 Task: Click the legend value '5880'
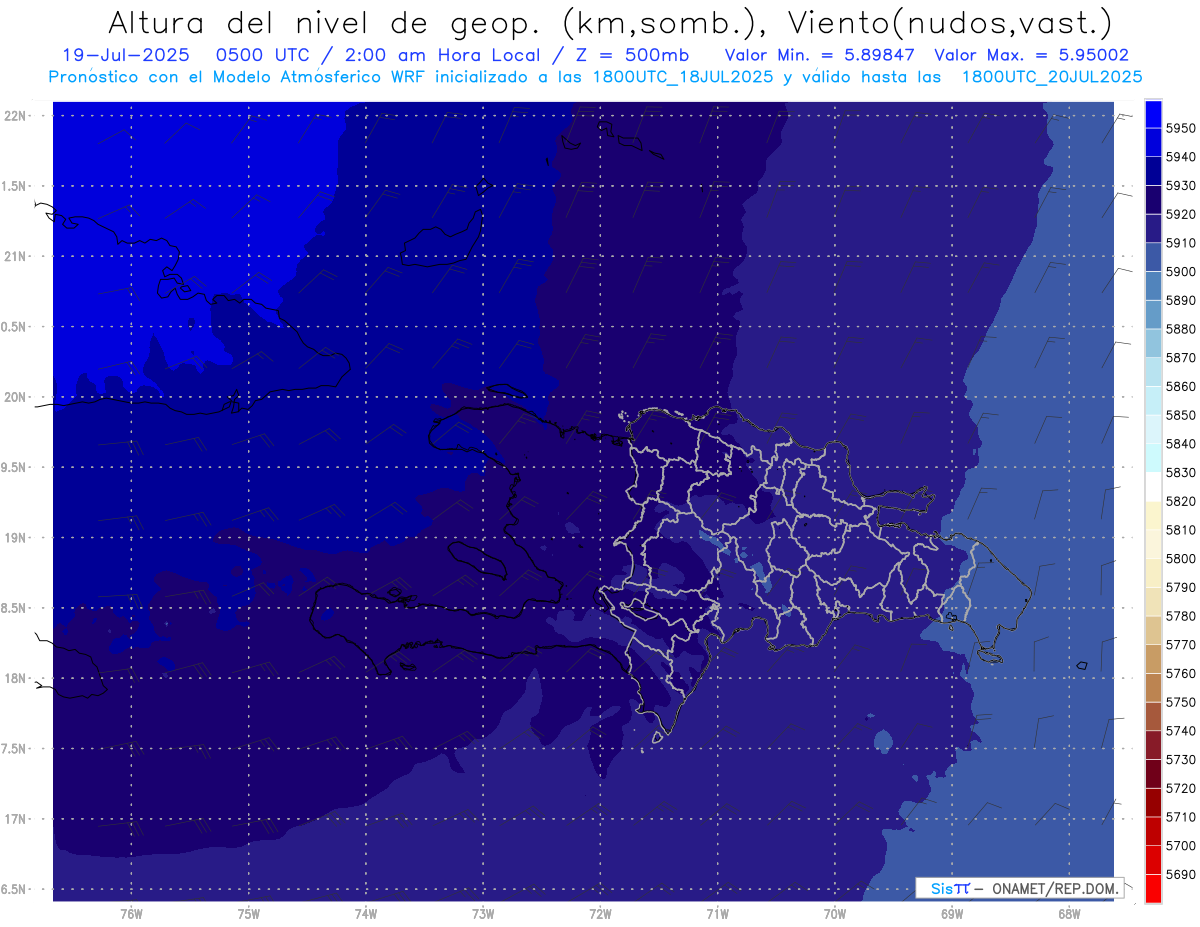click(1181, 329)
